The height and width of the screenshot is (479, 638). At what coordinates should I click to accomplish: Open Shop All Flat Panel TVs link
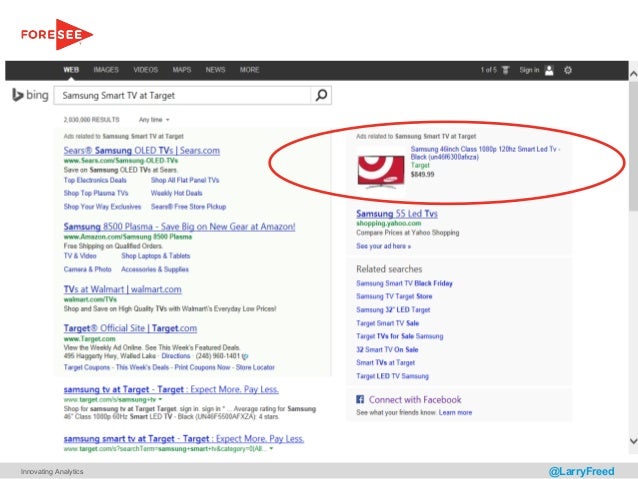(x=185, y=180)
